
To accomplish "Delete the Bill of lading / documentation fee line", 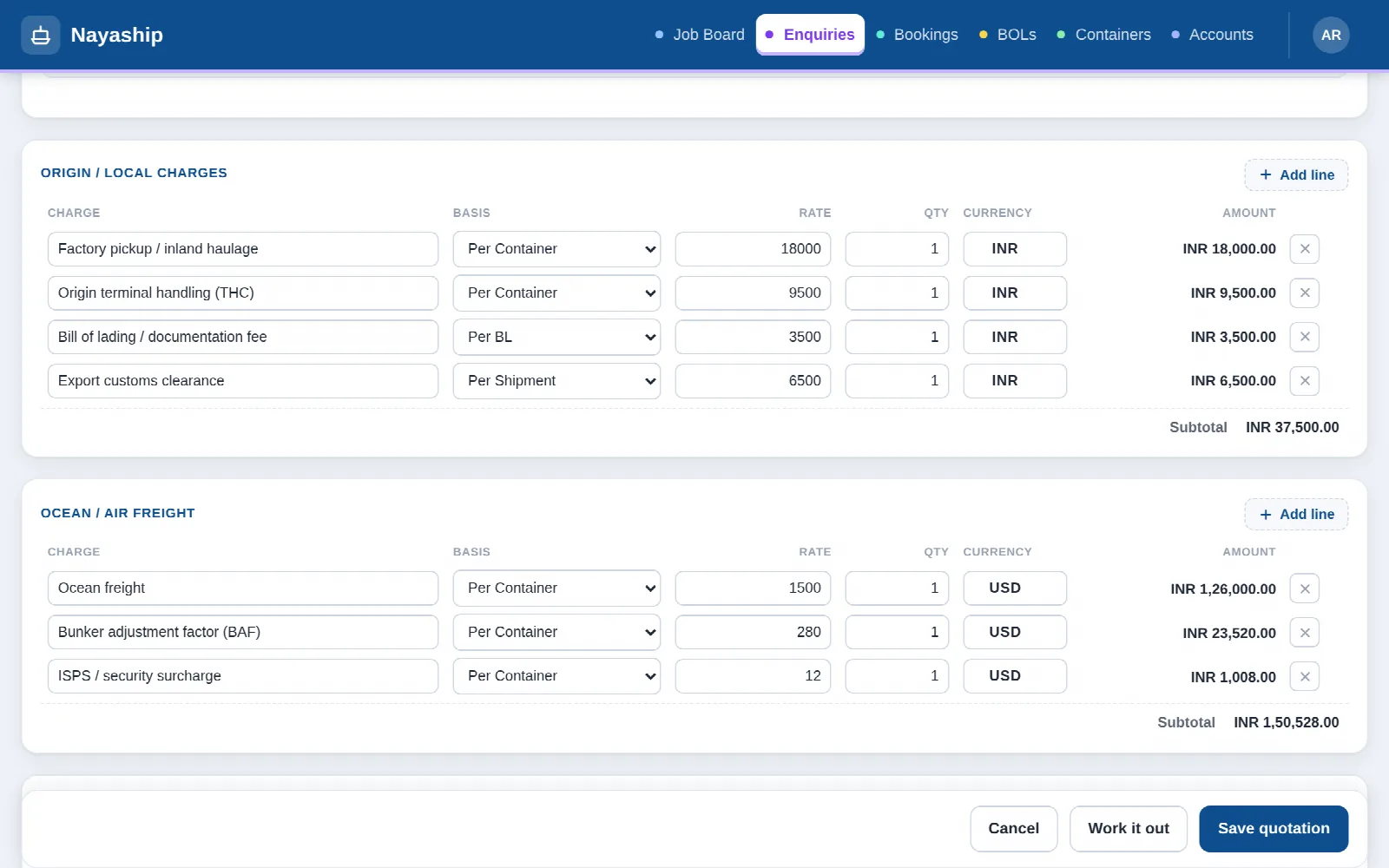I will tap(1305, 337).
